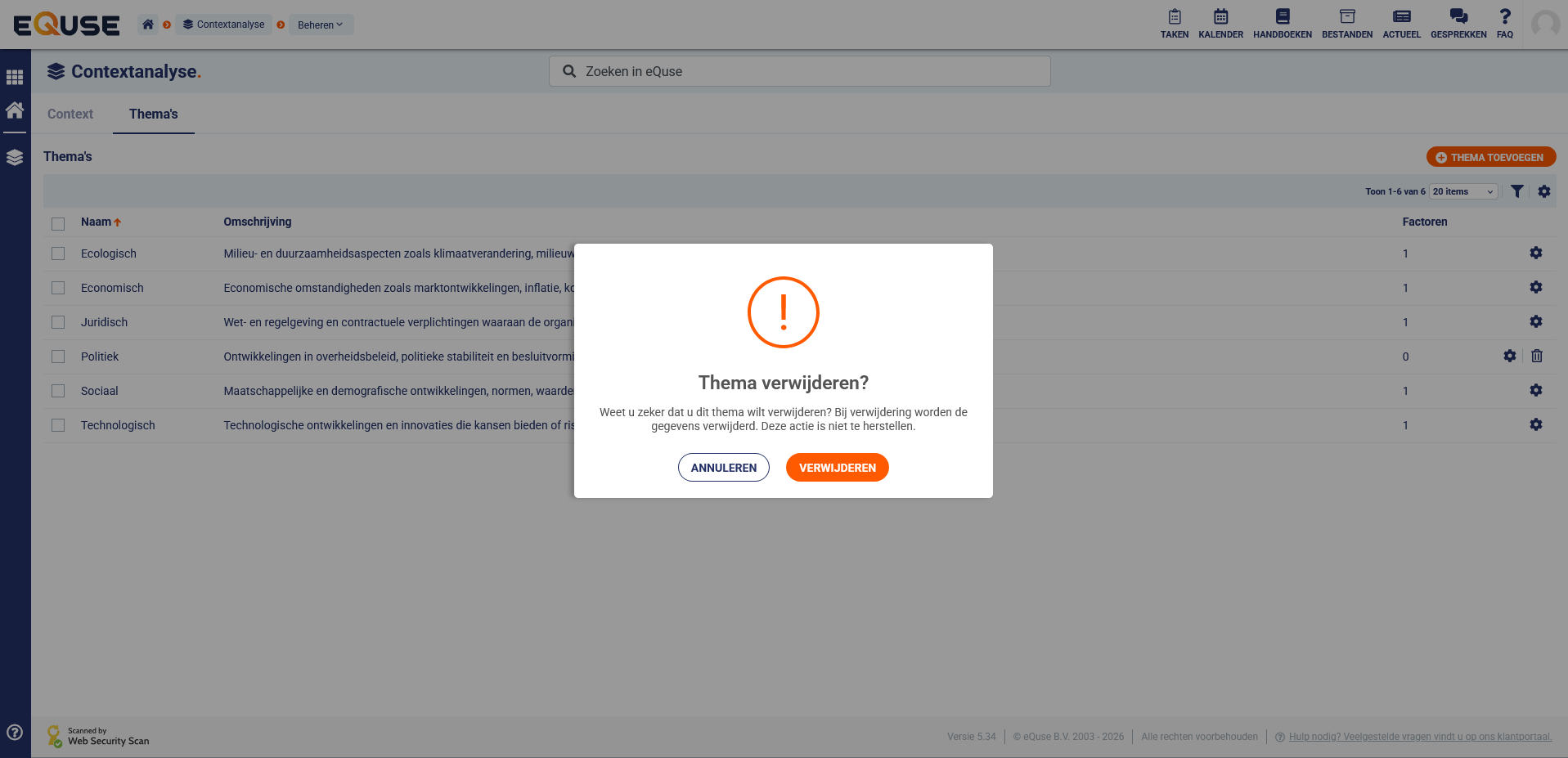Switch to the Context tab

coord(70,114)
